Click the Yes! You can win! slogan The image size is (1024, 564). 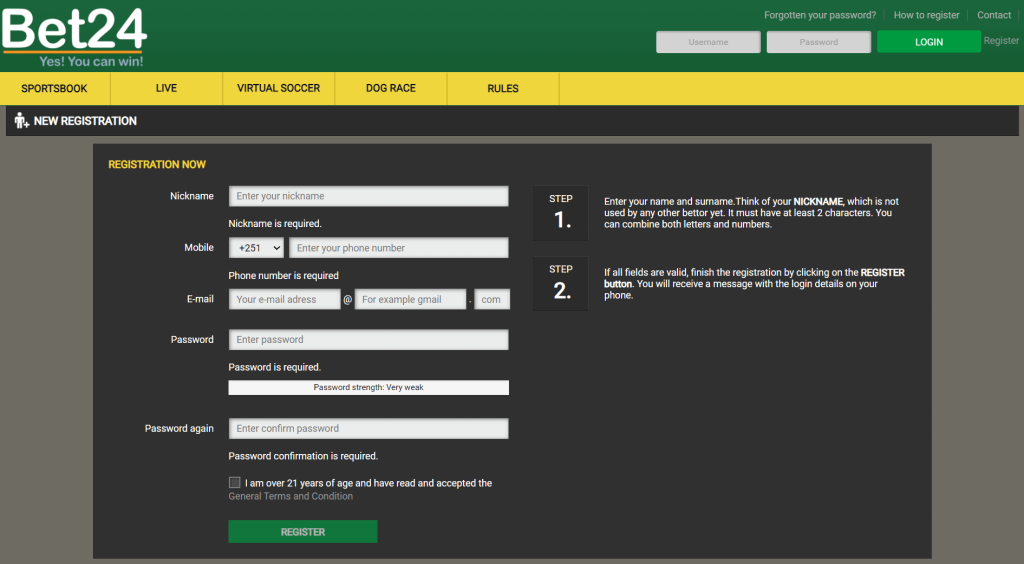91,61
